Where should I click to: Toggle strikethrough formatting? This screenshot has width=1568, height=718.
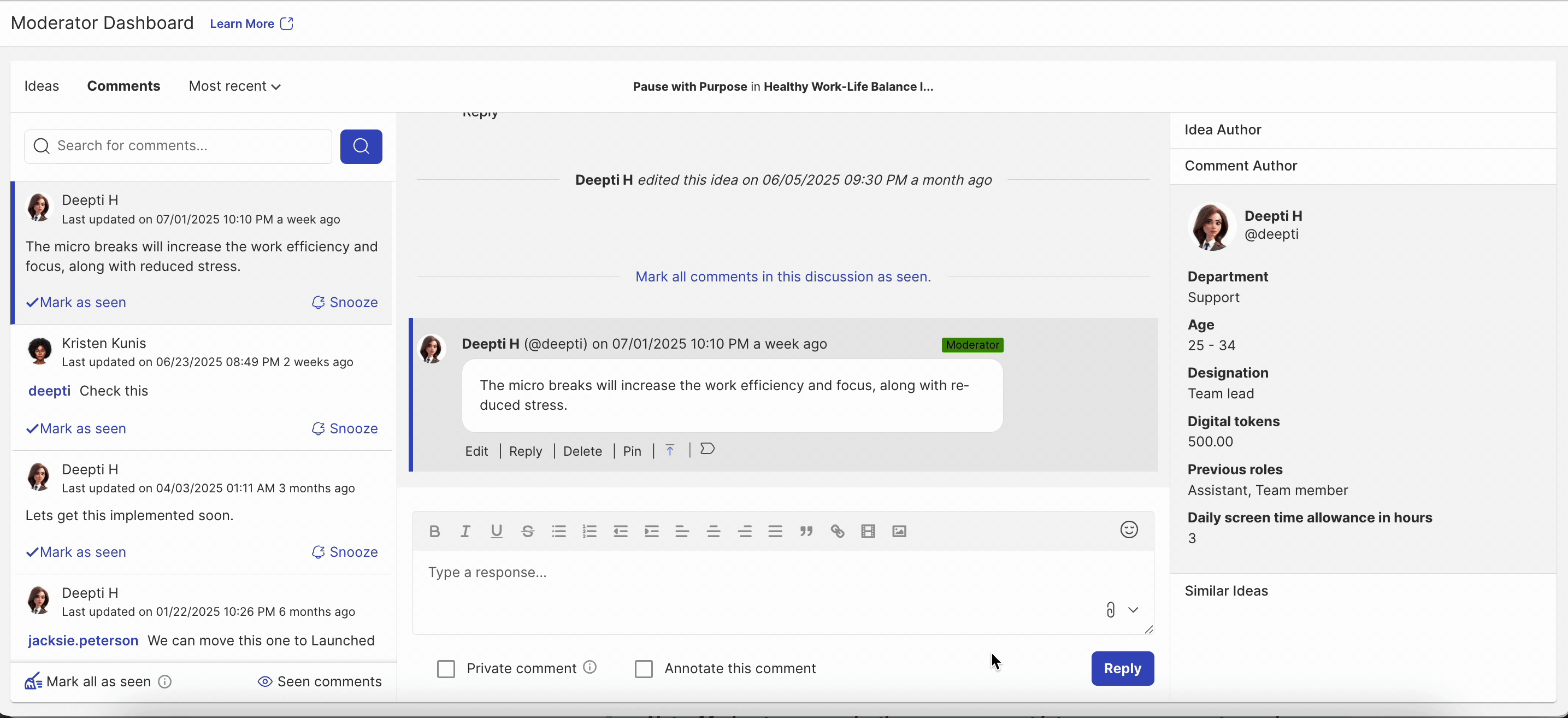pos(528,531)
